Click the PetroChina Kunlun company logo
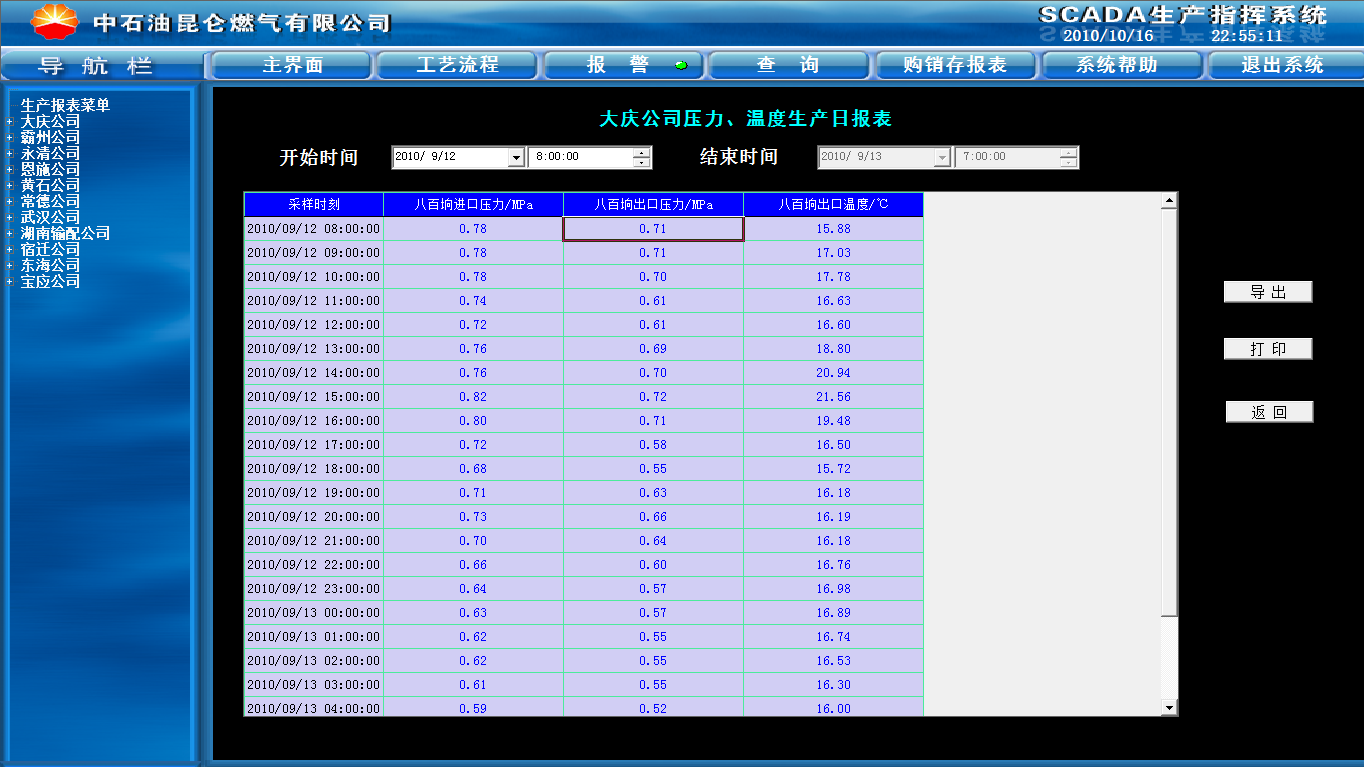Screen dimensions: 1364x767 [x=54, y=21]
